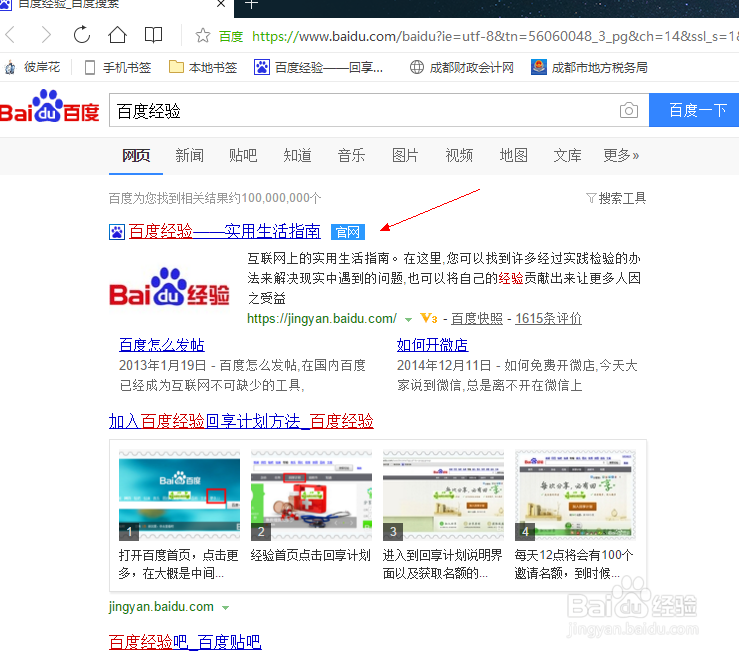The width and height of the screenshot is (739, 655).
Task: Switch to the 新闻 tab
Action: click(x=189, y=155)
